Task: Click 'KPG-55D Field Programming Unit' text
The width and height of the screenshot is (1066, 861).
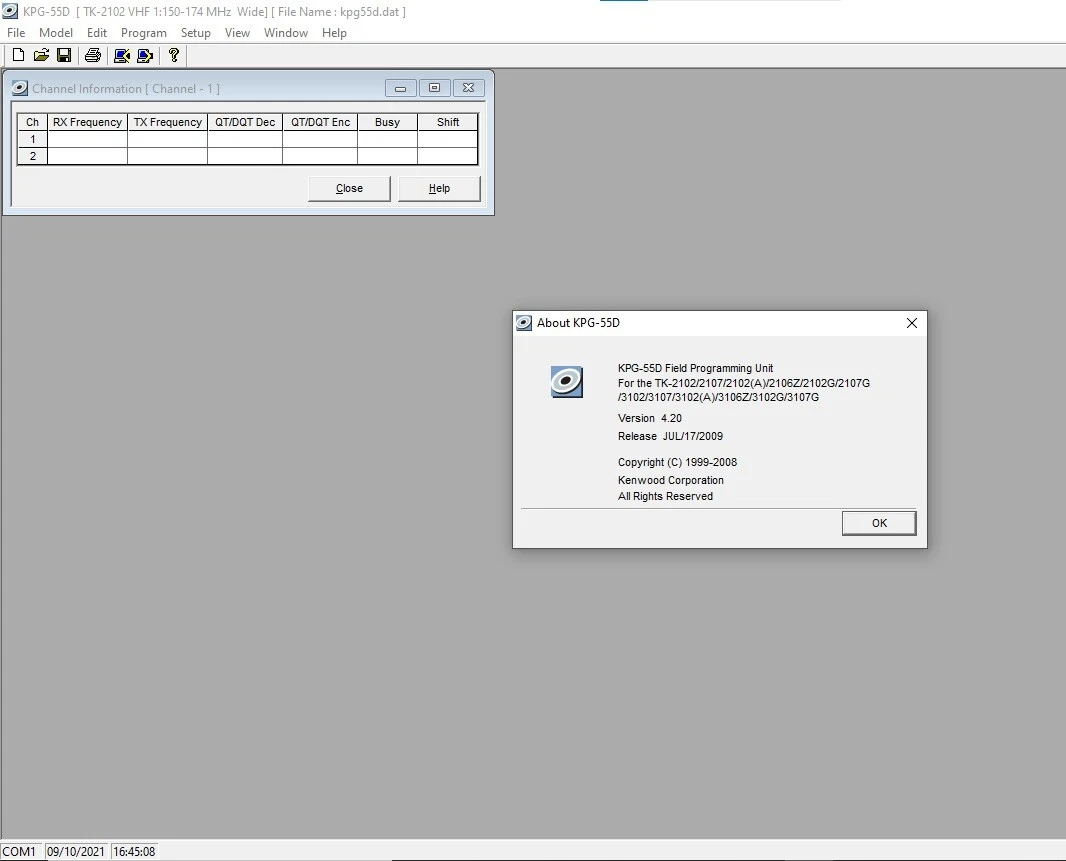Action: pos(695,368)
